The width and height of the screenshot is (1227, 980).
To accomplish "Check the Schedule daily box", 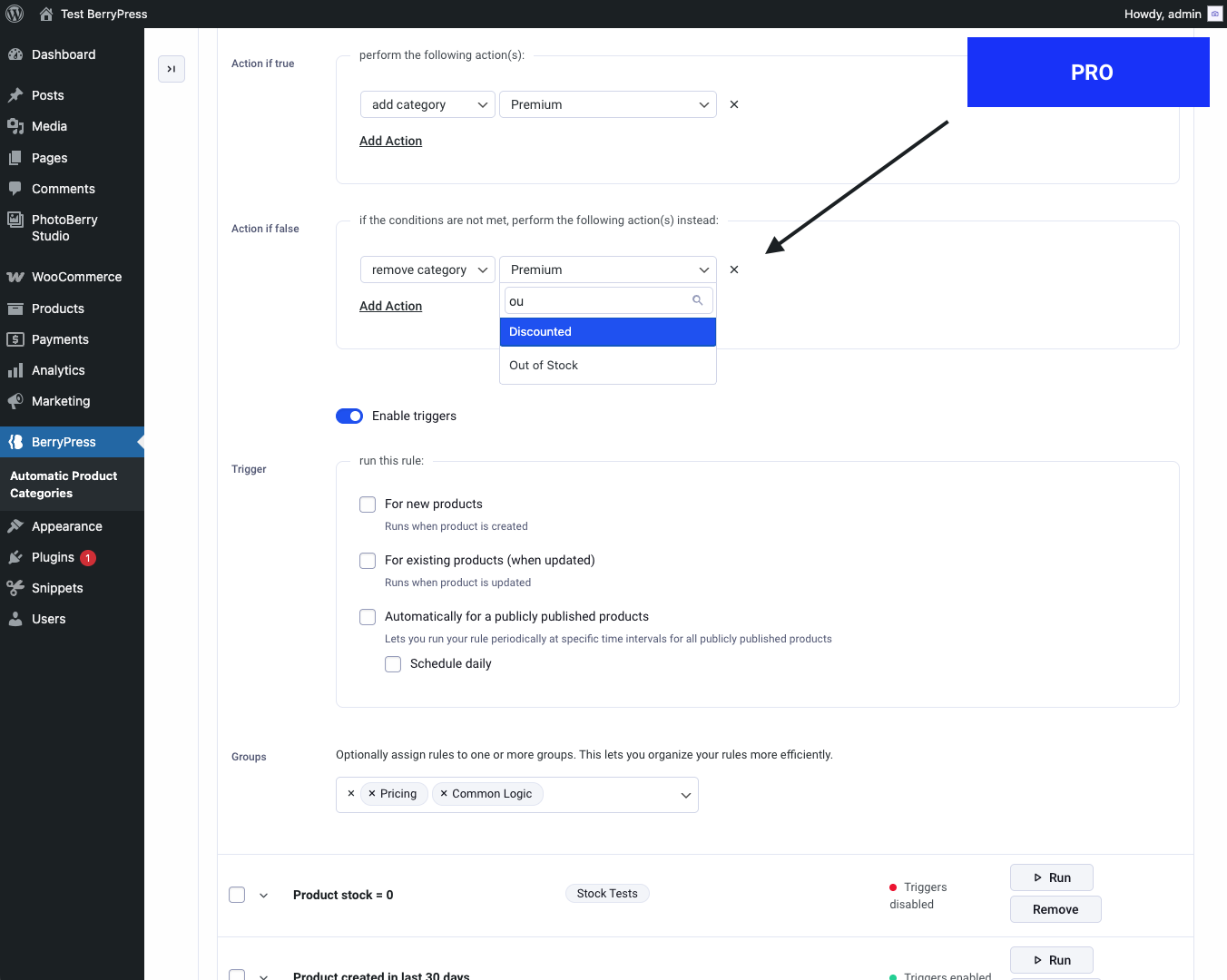I will coord(393,664).
